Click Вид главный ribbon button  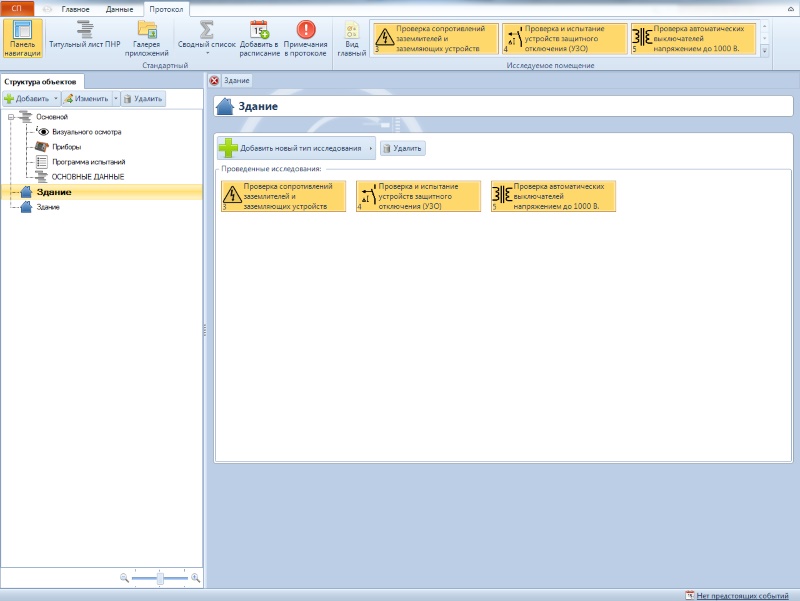point(352,39)
